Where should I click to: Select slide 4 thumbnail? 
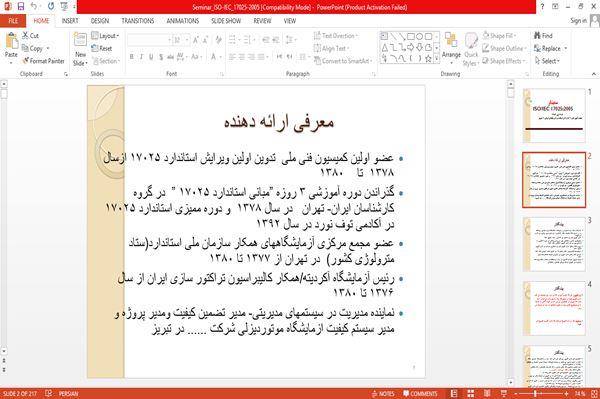pos(554,308)
